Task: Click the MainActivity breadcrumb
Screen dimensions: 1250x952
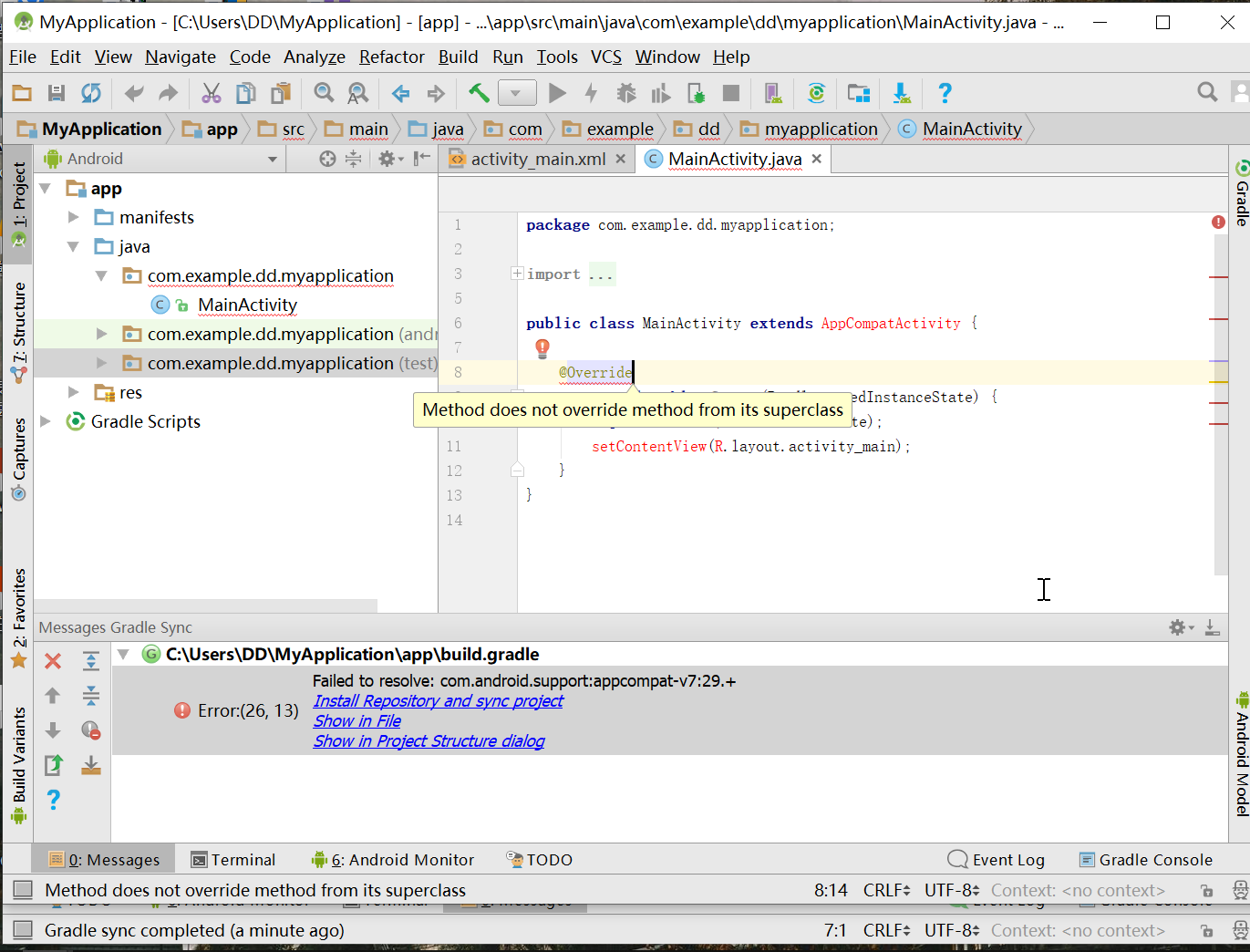Action: (x=961, y=129)
